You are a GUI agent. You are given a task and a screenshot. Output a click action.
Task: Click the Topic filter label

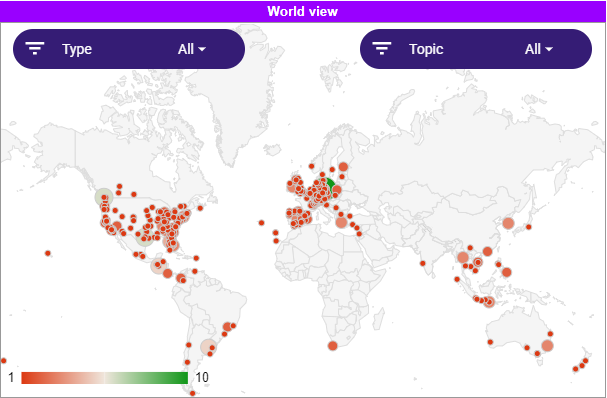[x=426, y=49]
